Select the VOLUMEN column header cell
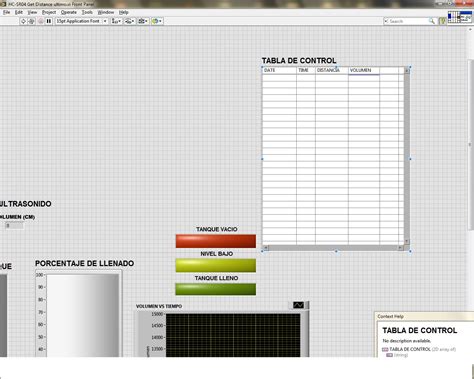The image size is (474, 379). (x=364, y=70)
